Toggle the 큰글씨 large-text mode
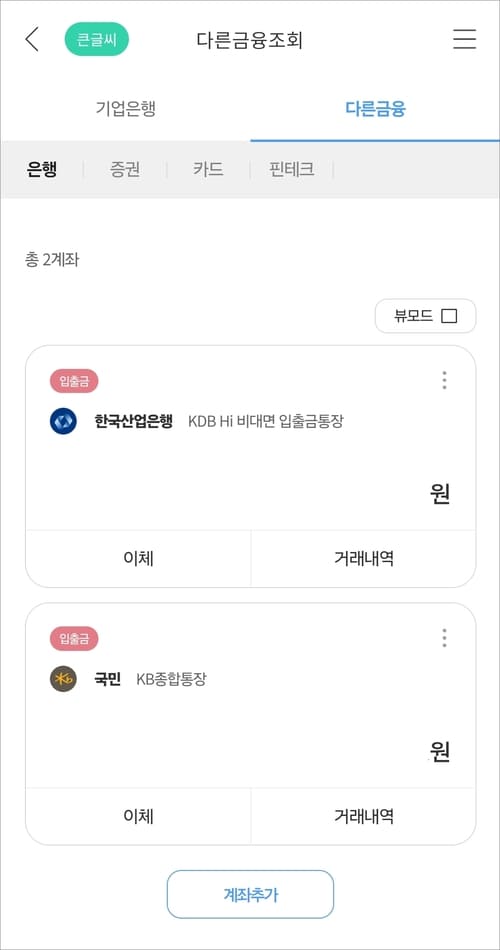 click(96, 39)
